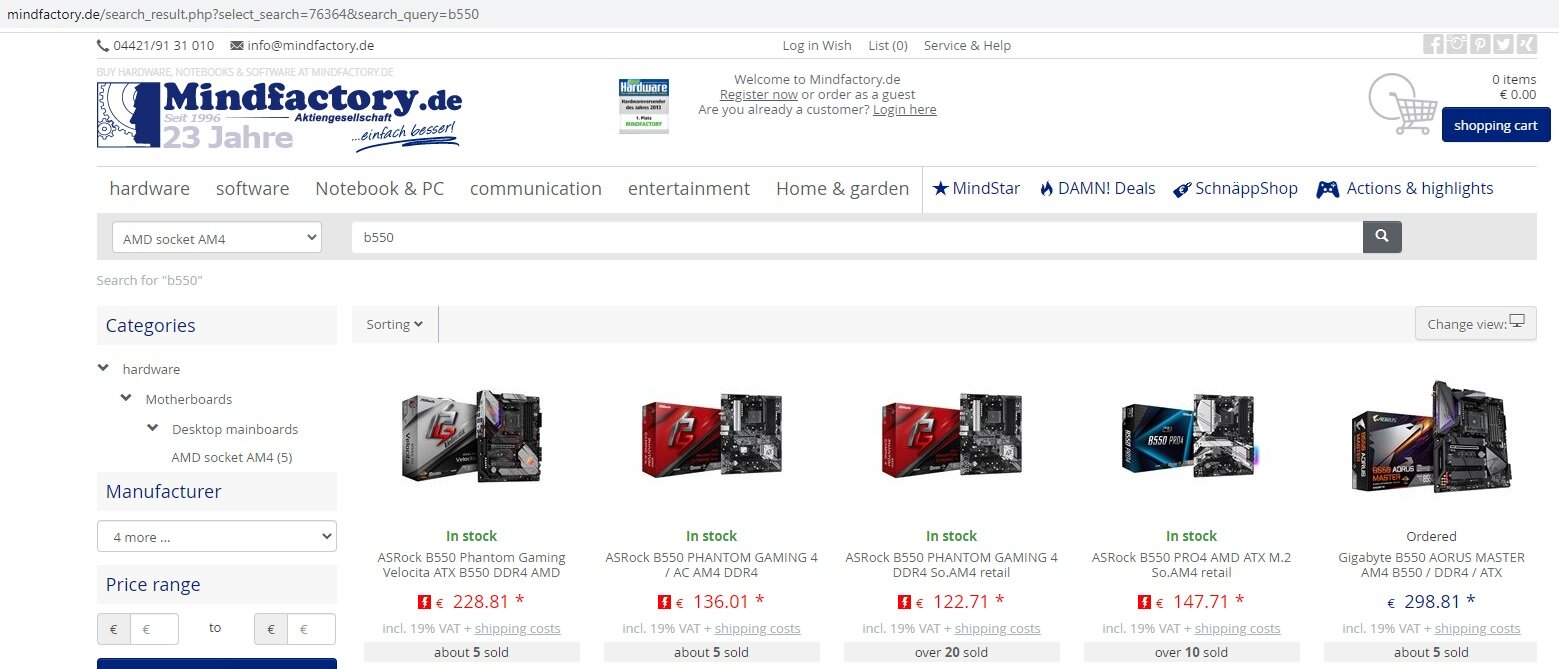Open the Sorting dropdown
Screen dimensions: 1559x669
[x=395, y=324]
